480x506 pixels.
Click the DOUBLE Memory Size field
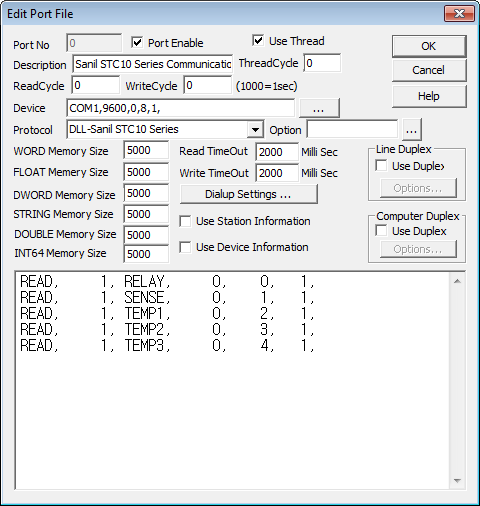(146, 235)
